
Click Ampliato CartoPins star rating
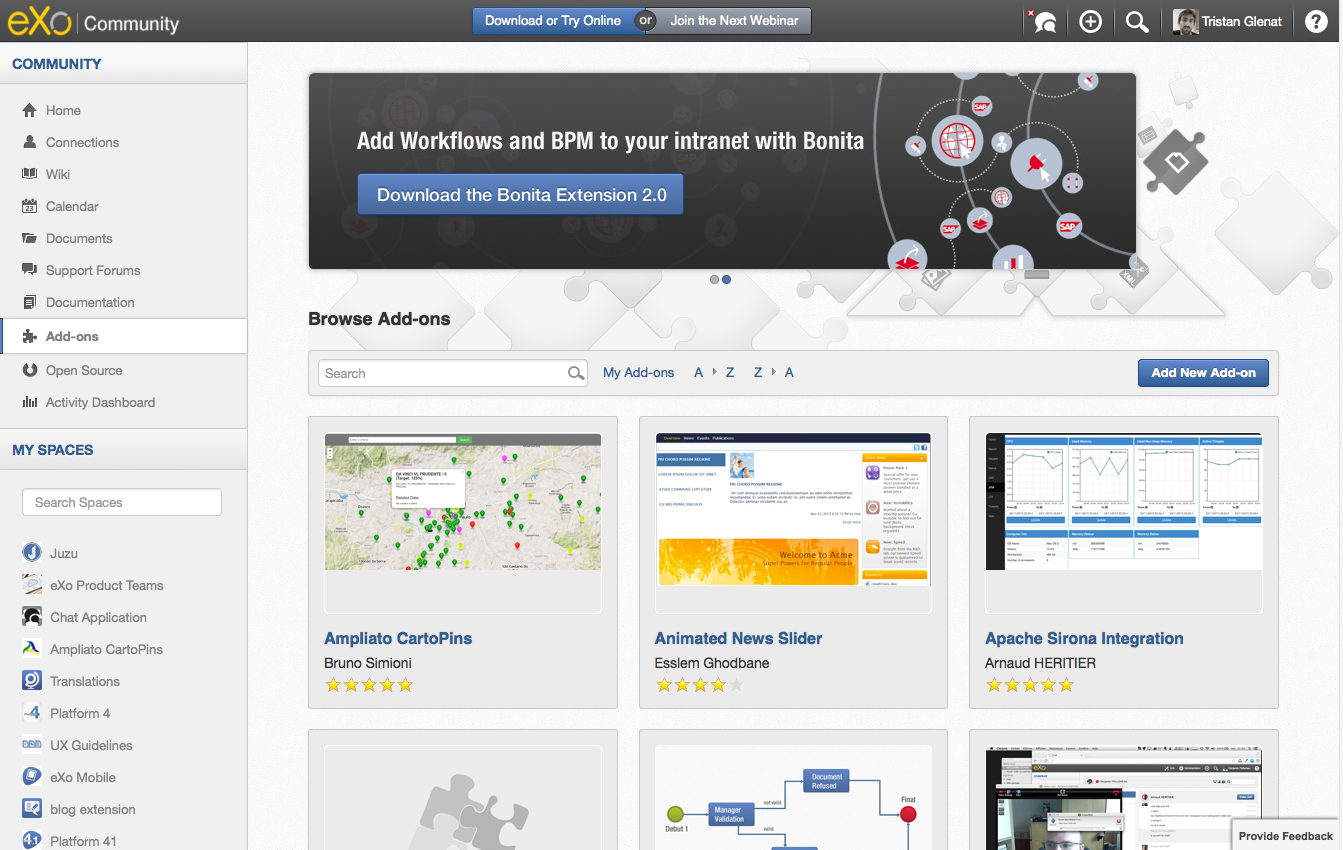[x=369, y=685]
